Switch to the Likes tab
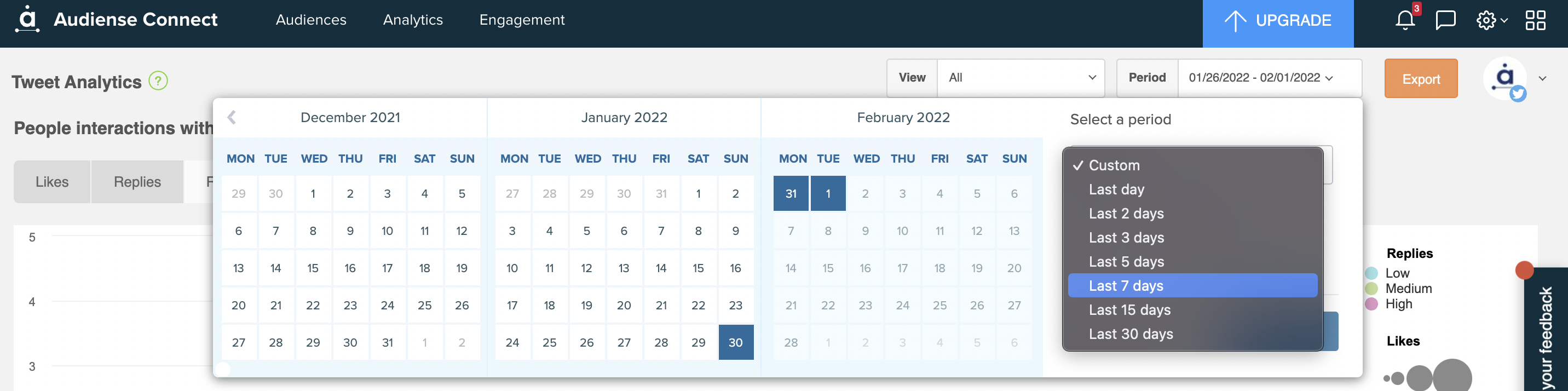 point(52,181)
